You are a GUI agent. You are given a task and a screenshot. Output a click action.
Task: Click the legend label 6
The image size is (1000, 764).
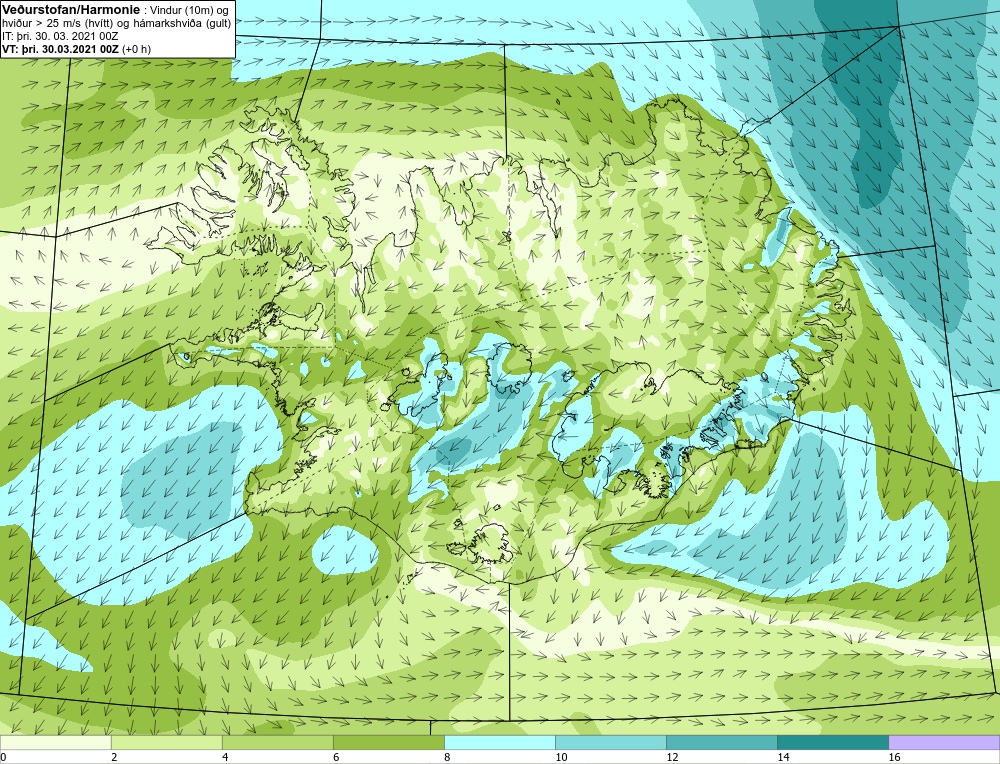point(336,757)
